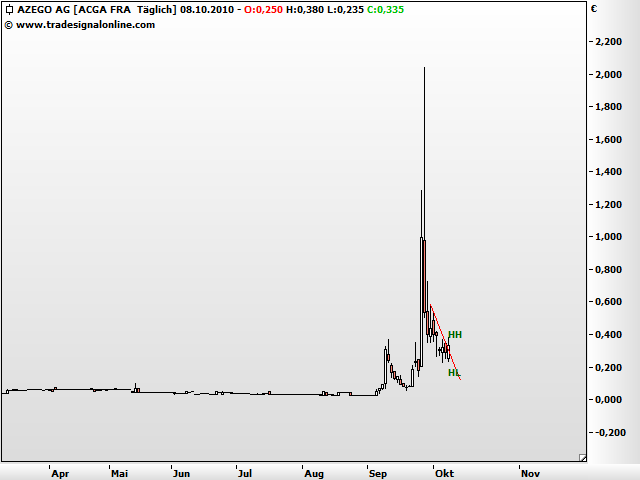This screenshot has width=640, height=480.
Task: Click the open value O:0,250
Action: click(x=263, y=9)
